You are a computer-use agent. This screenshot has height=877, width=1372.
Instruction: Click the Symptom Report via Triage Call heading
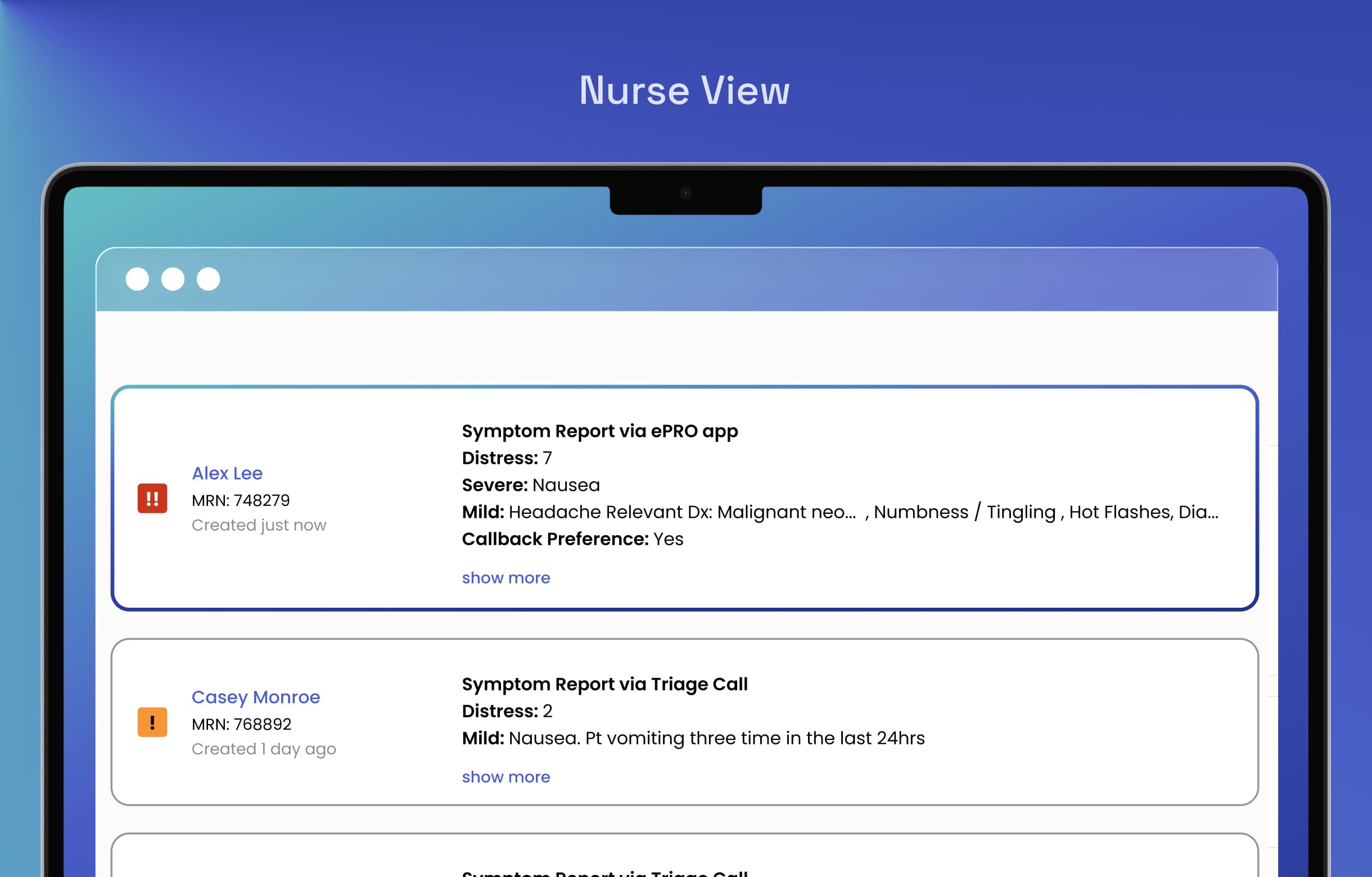tap(604, 684)
